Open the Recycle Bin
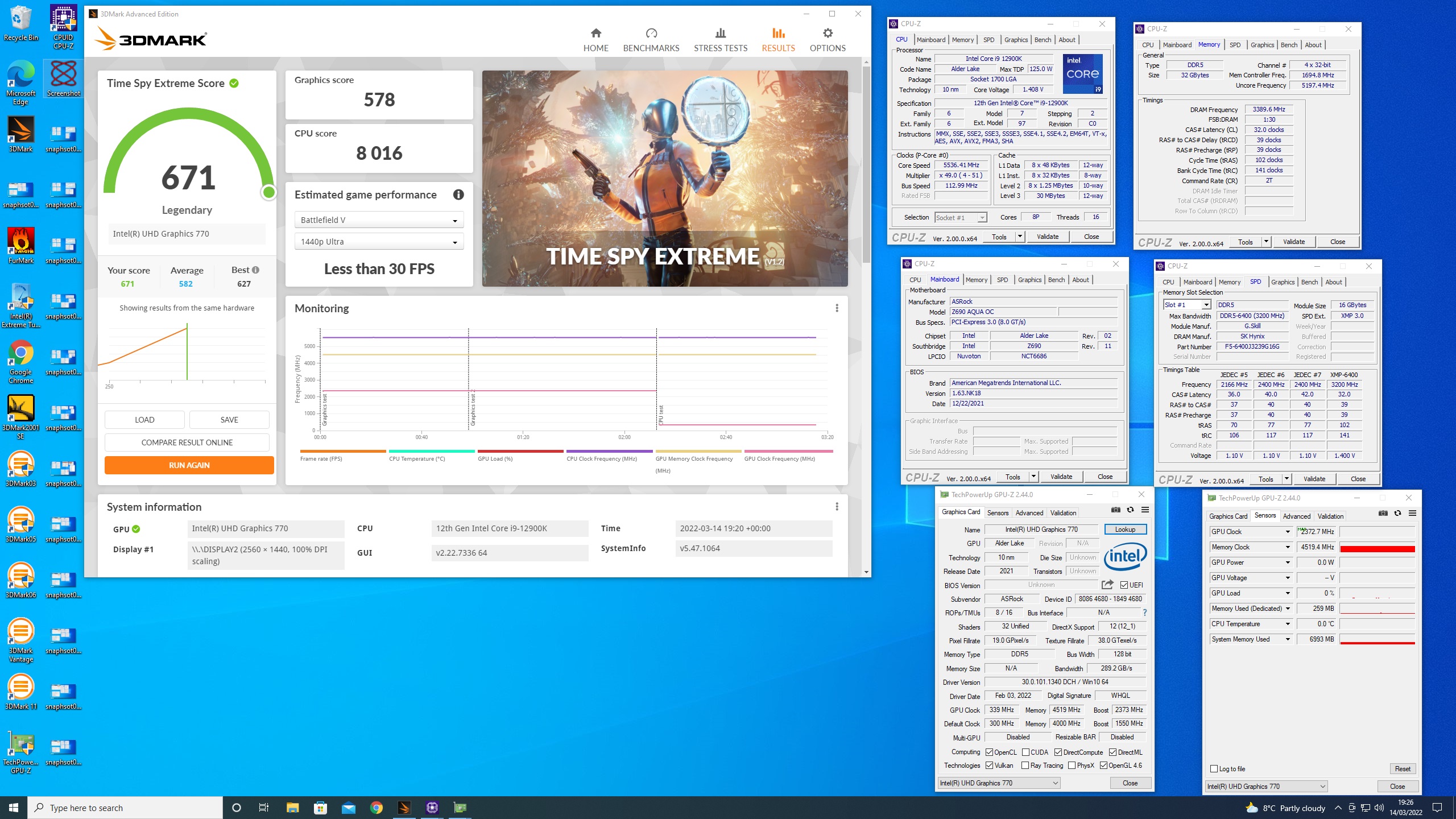The image size is (1456, 819). [21, 23]
